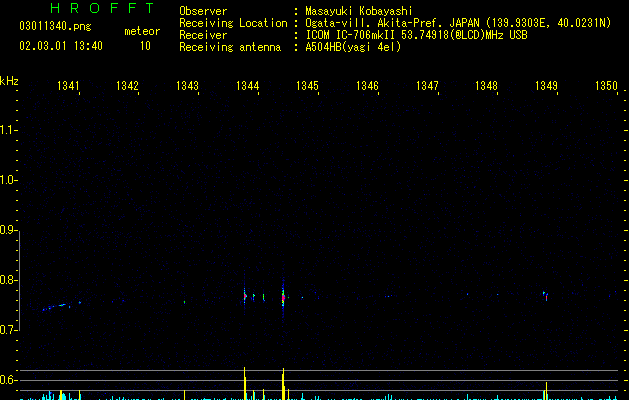
Task: Click the 1343 time marker
Action: coord(187,85)
